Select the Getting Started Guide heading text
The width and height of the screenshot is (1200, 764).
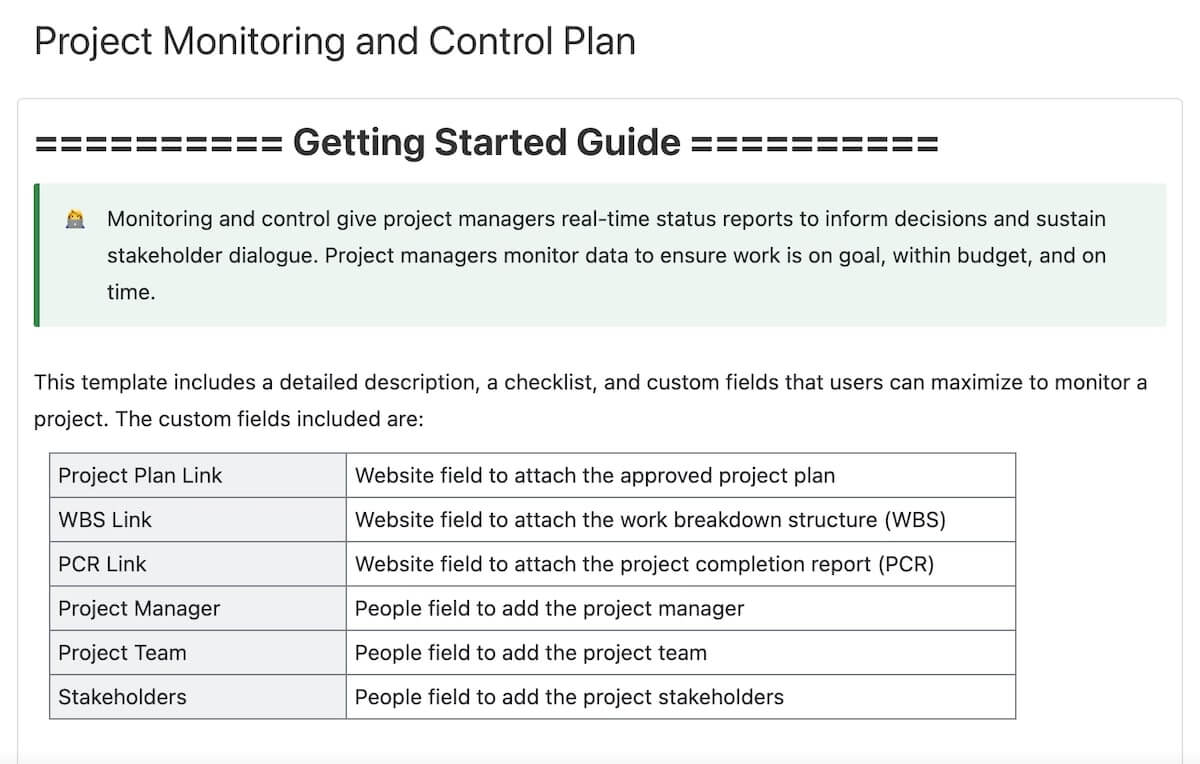point(486,142)
